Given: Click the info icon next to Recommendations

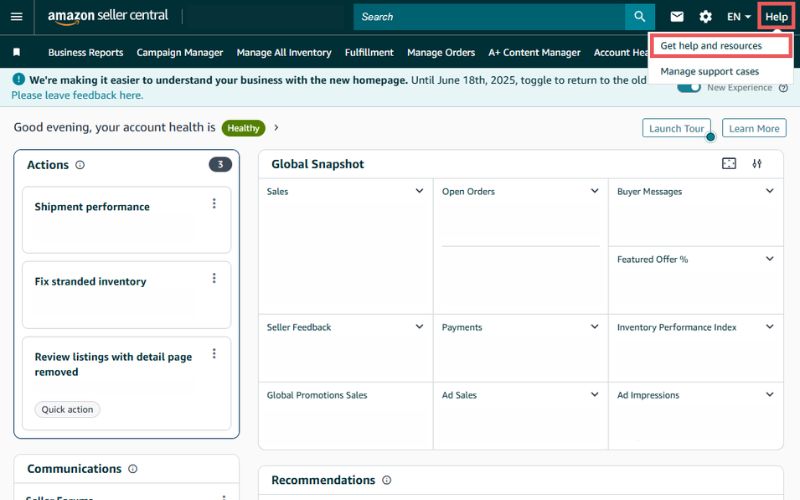Looking at the screenshot, I should pyautogui.click(x=387, y=480).
